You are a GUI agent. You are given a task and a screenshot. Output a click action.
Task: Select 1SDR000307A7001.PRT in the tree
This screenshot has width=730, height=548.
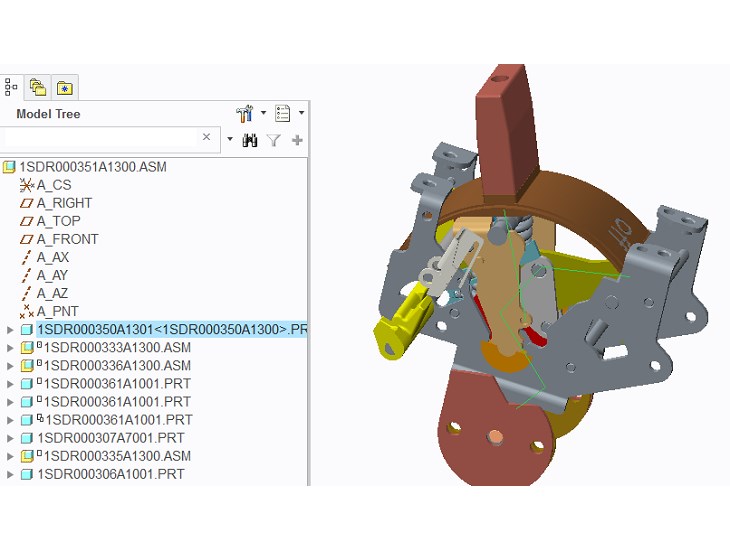pos(110,438)
